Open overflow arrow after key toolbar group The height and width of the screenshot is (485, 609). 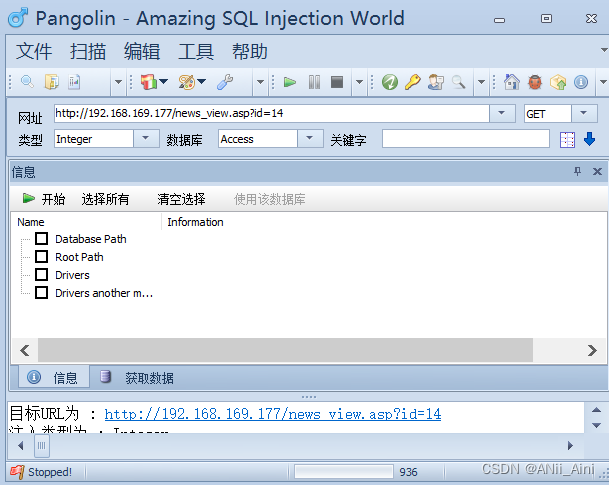tap(481, 82)
